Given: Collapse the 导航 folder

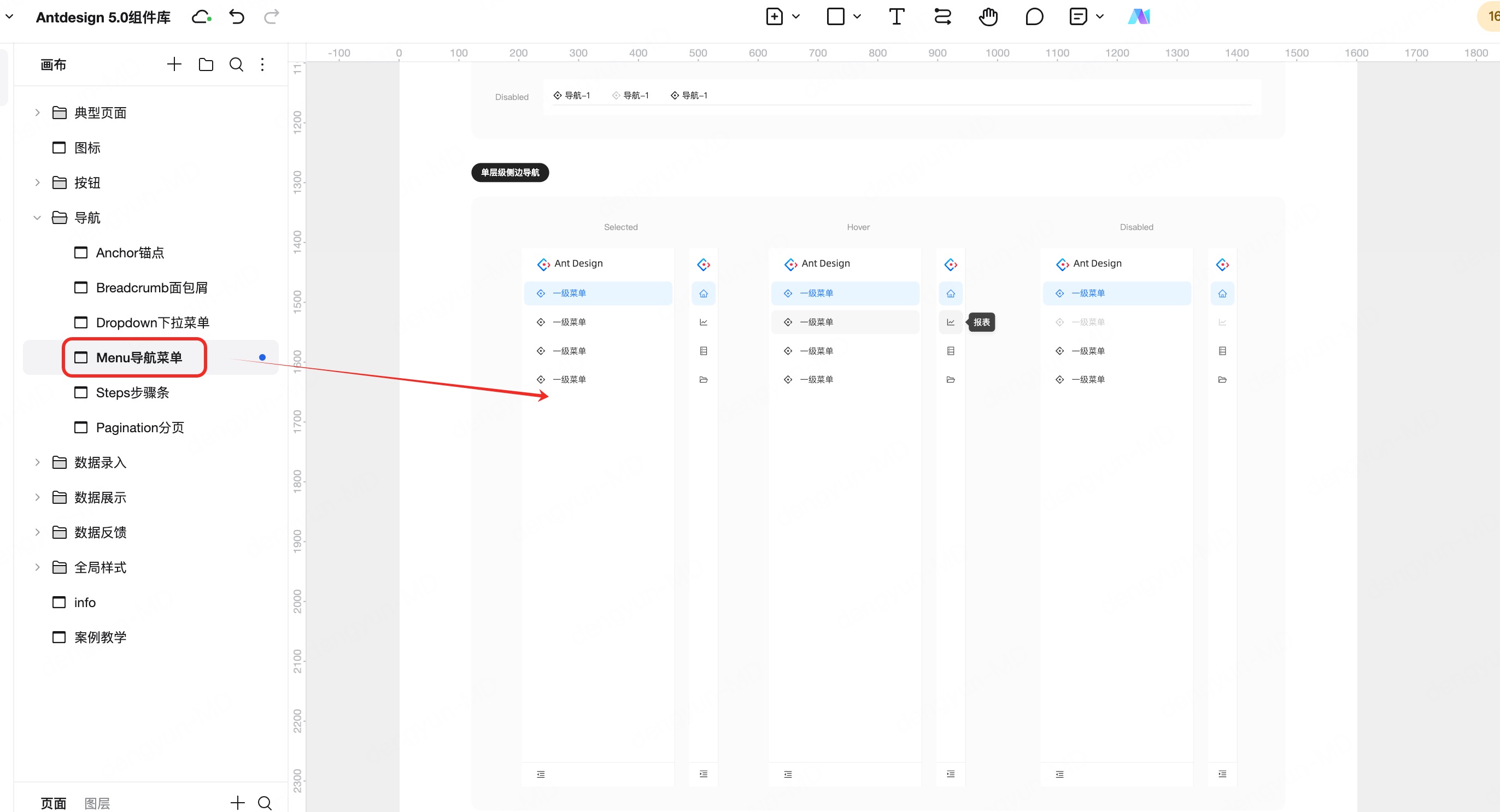Looking at the screenshot, I should 37,217.
